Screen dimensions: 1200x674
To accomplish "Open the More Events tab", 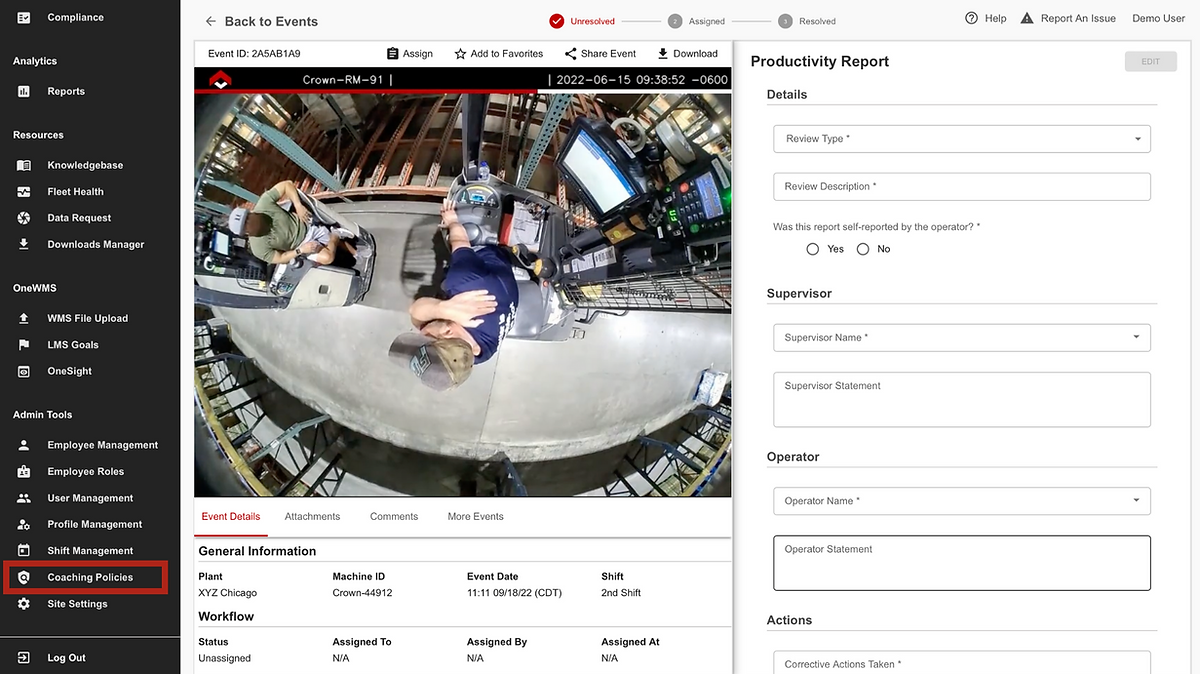I will tap(475, 517).
